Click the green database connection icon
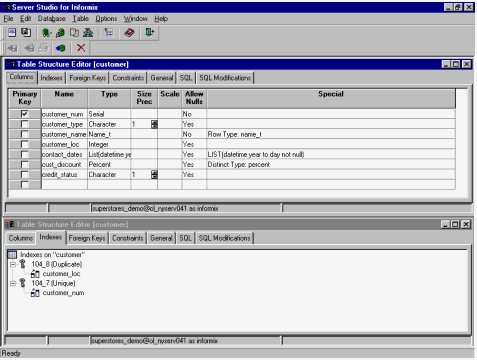 [x=46, y=33]
